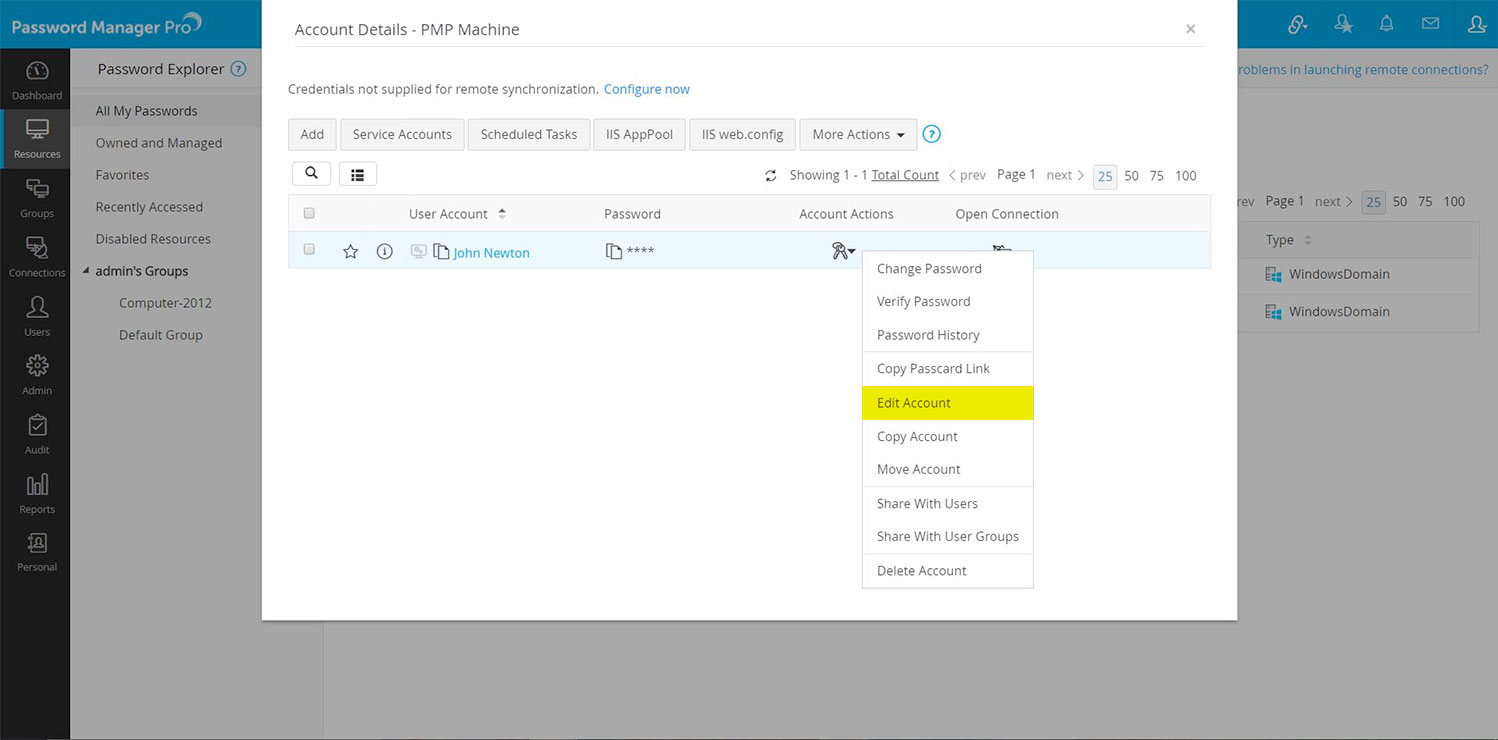Open the search magnifier icon above the table

click(x=311, y=172)
